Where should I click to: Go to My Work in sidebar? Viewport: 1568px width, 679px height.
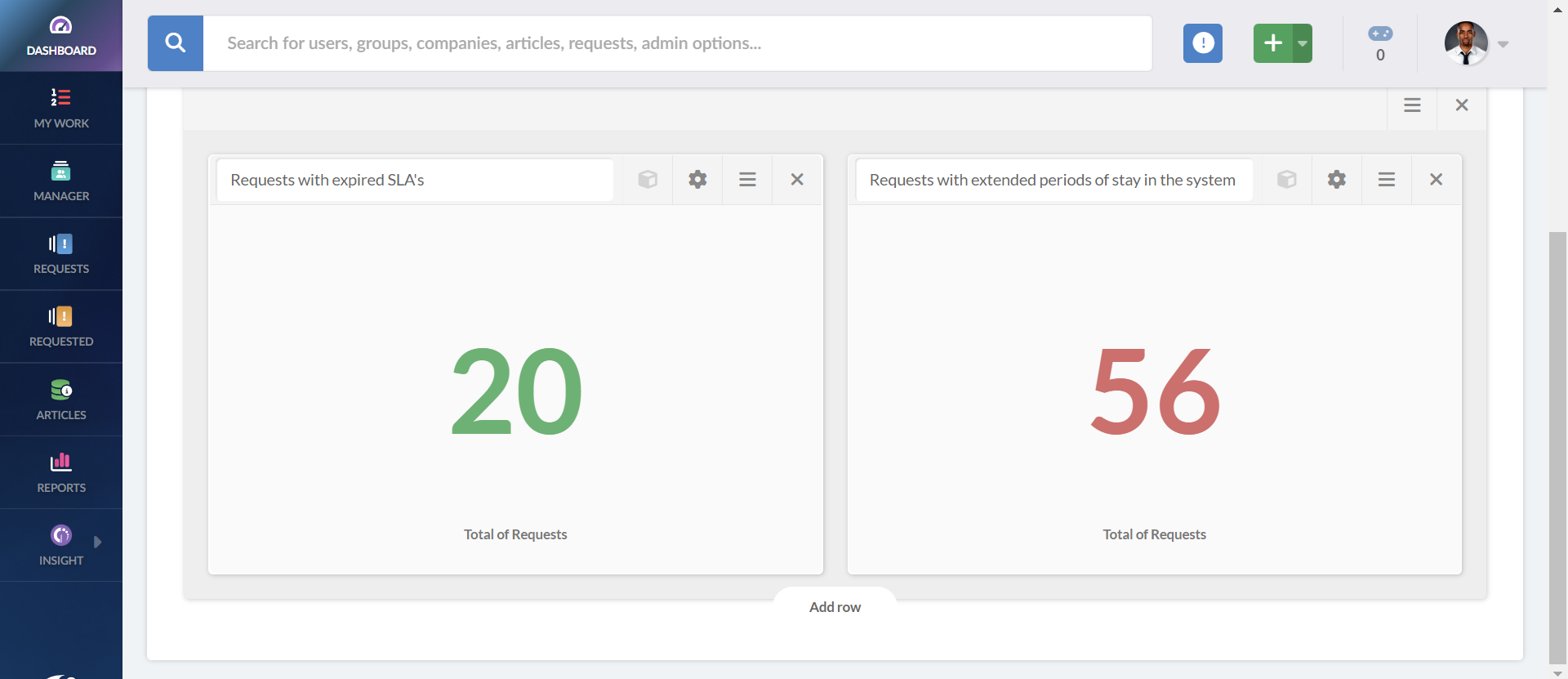click(x=61, y=108)
